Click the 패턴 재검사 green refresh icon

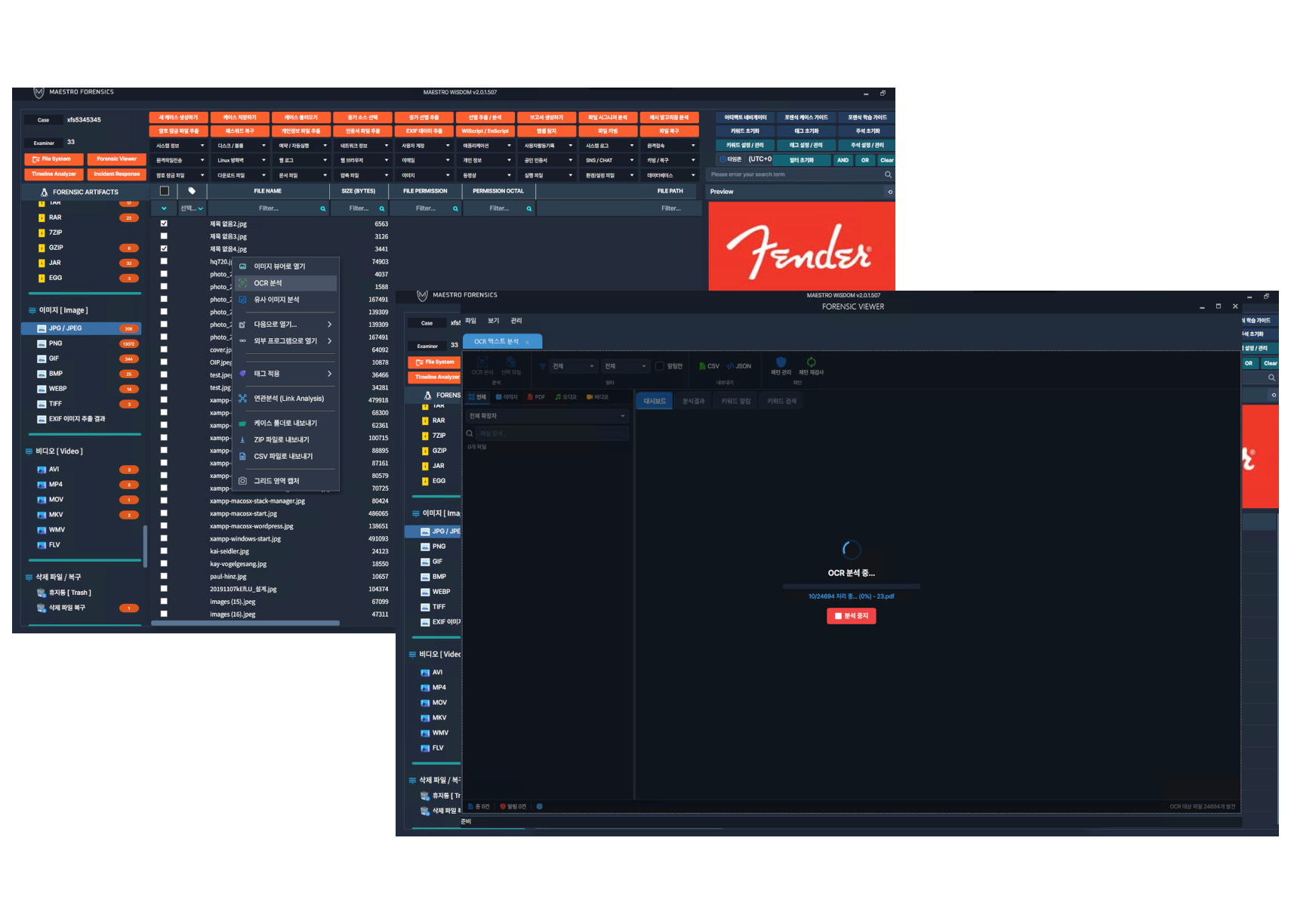click(811, 362)
